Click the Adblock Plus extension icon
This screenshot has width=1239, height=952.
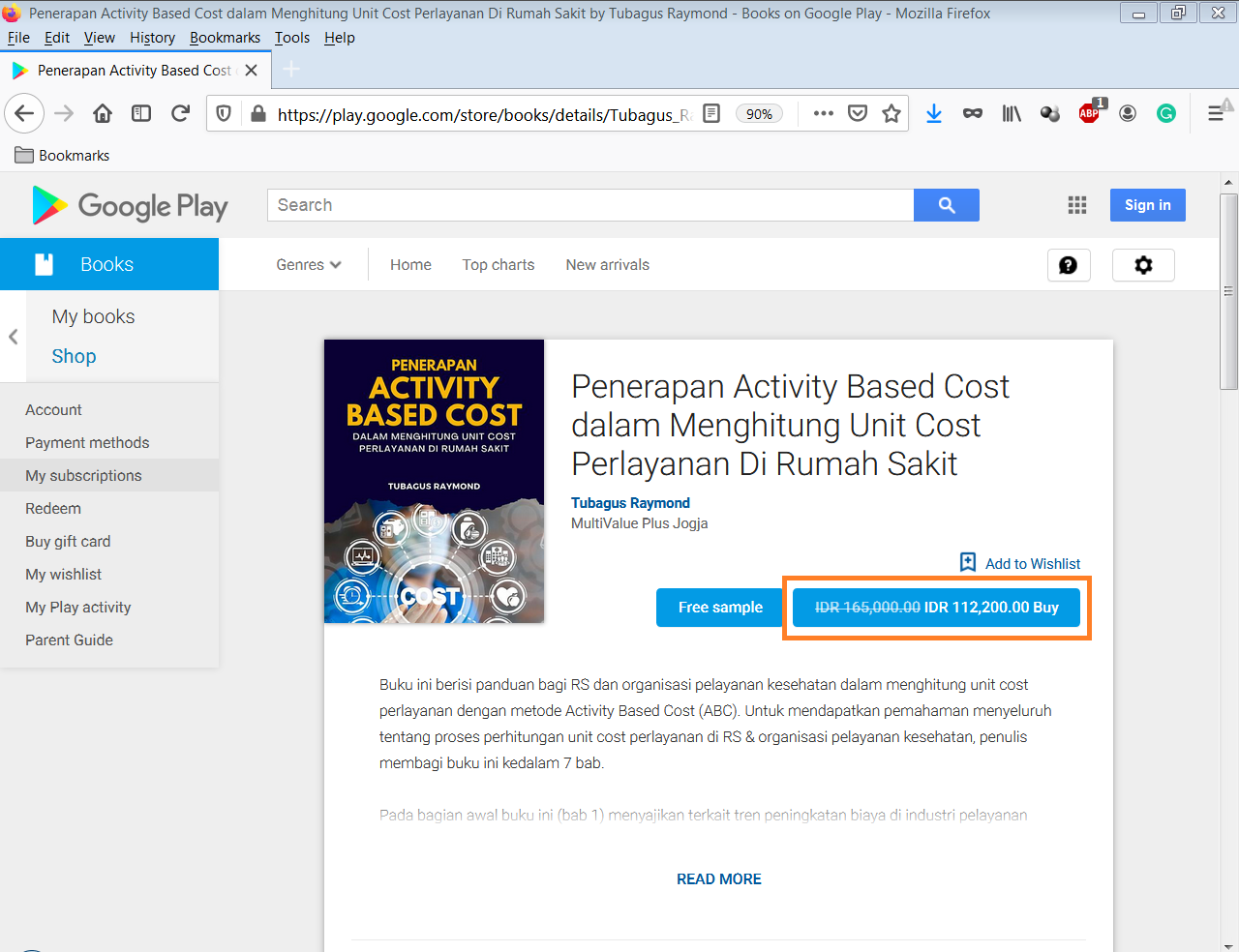(1089, 114)
